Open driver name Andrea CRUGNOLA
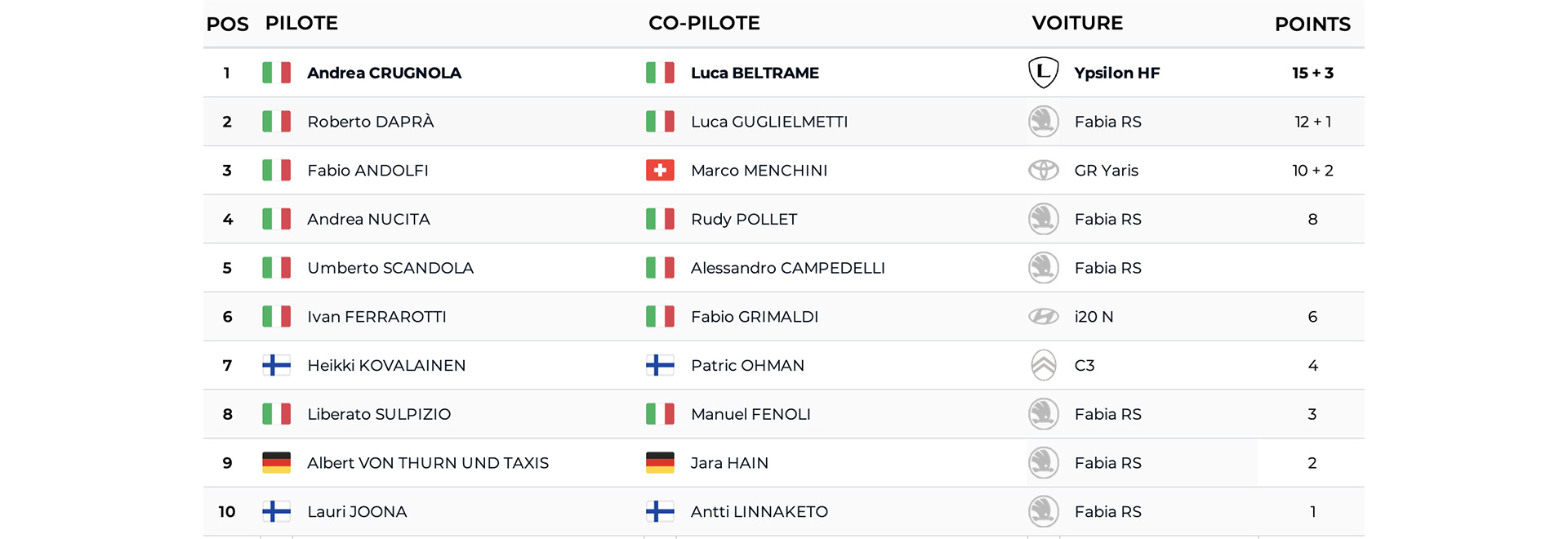1568x539 pixels. [x=384, y=73]
